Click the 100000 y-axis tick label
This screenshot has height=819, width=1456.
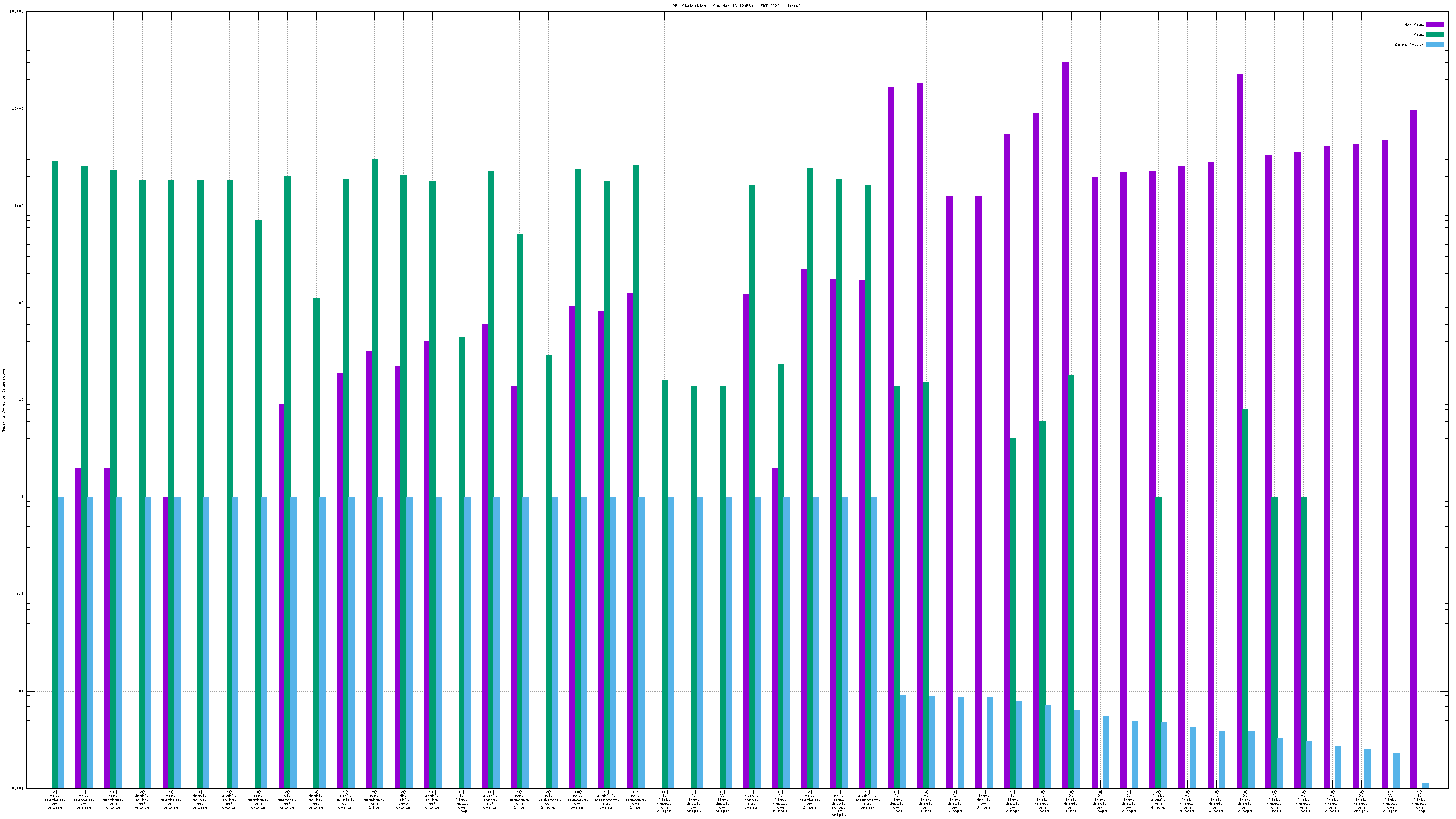17,12
